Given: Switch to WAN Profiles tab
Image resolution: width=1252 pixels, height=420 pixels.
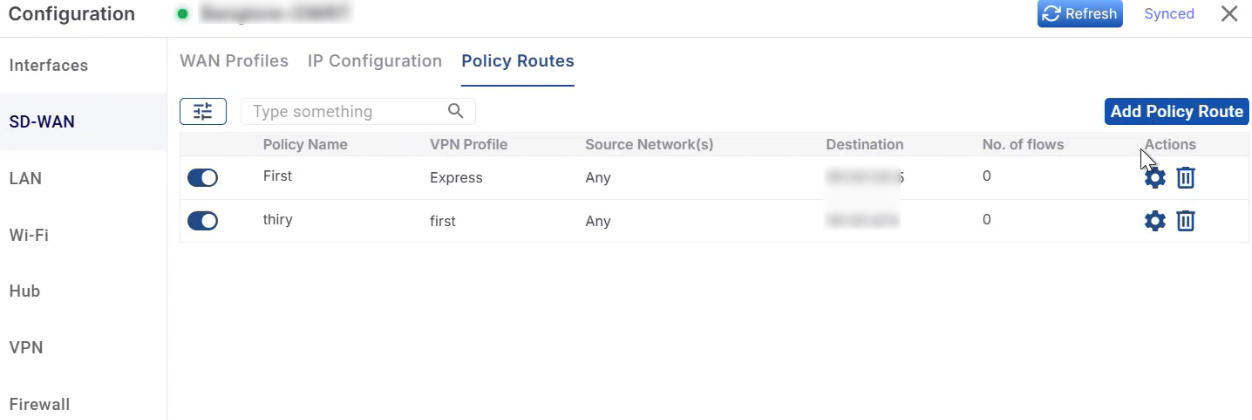Looking at the screenshot, I should pos(234,61).
